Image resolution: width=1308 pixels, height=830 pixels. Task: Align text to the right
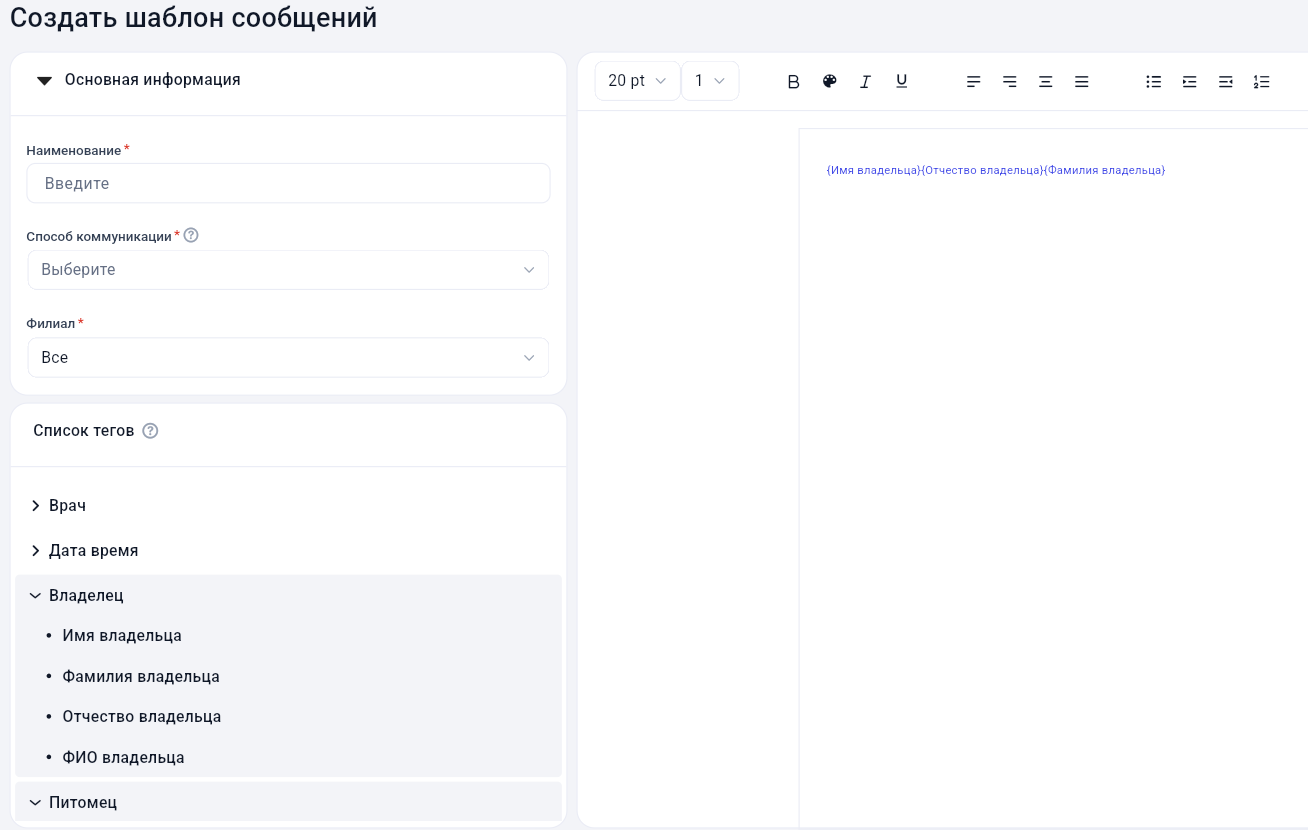point(1010,82)
